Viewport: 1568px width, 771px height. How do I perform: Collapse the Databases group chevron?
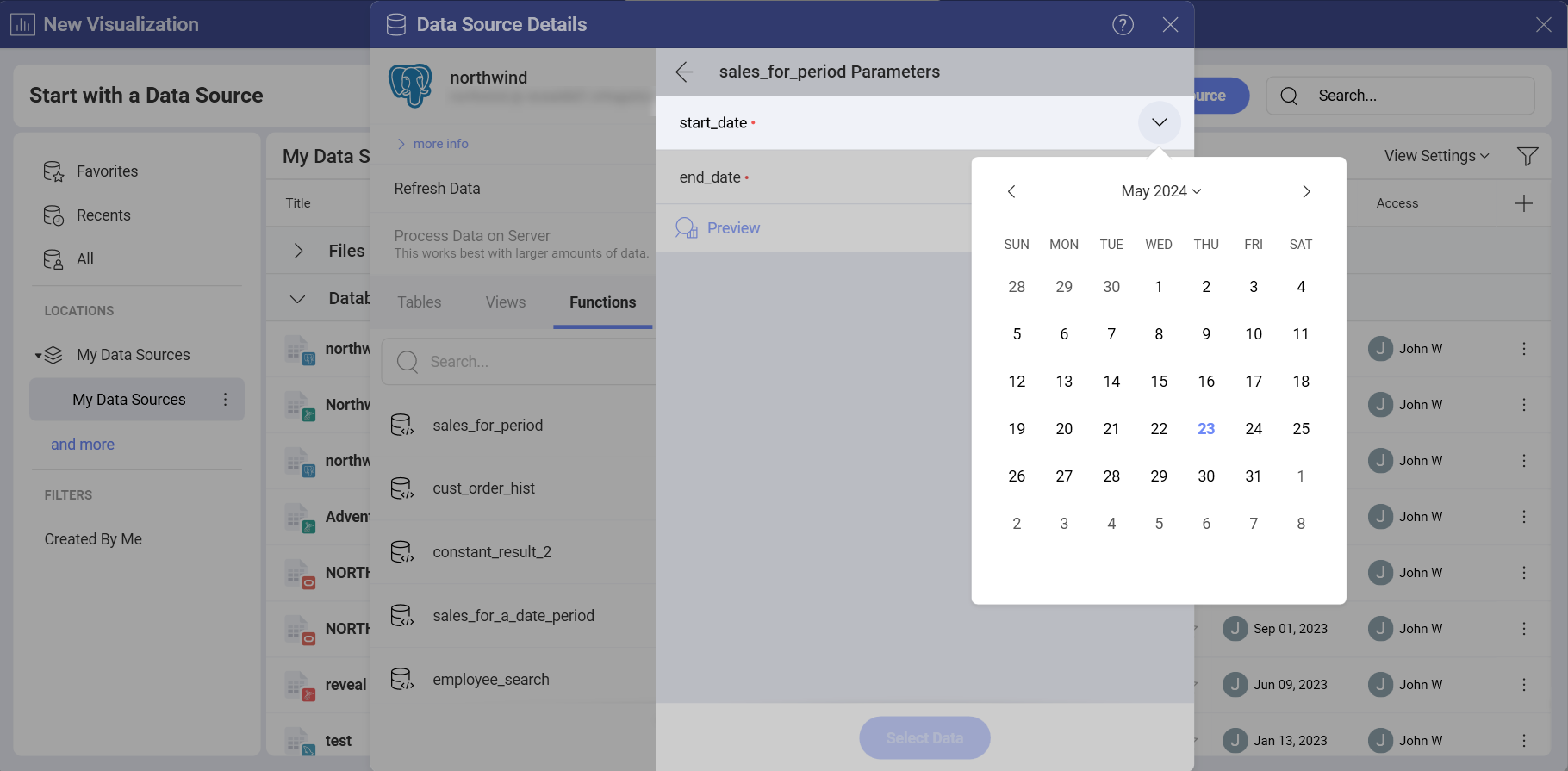coord(298,299)
